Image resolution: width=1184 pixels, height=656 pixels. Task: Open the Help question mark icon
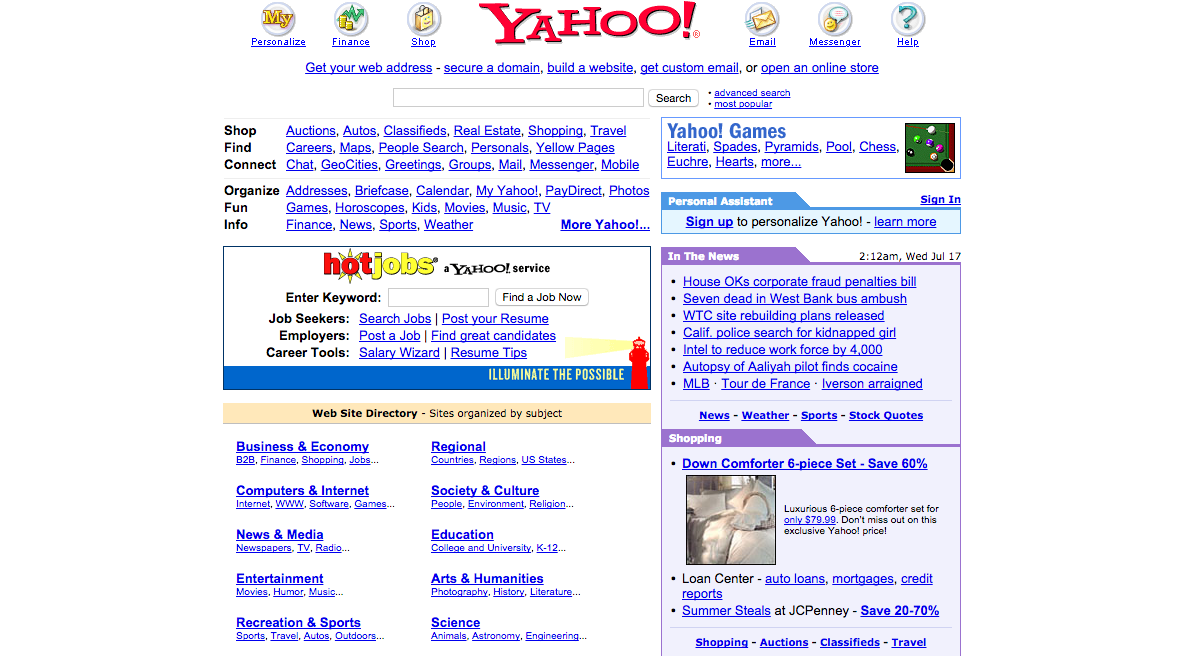pyautogui.click(x=908, y=19)
